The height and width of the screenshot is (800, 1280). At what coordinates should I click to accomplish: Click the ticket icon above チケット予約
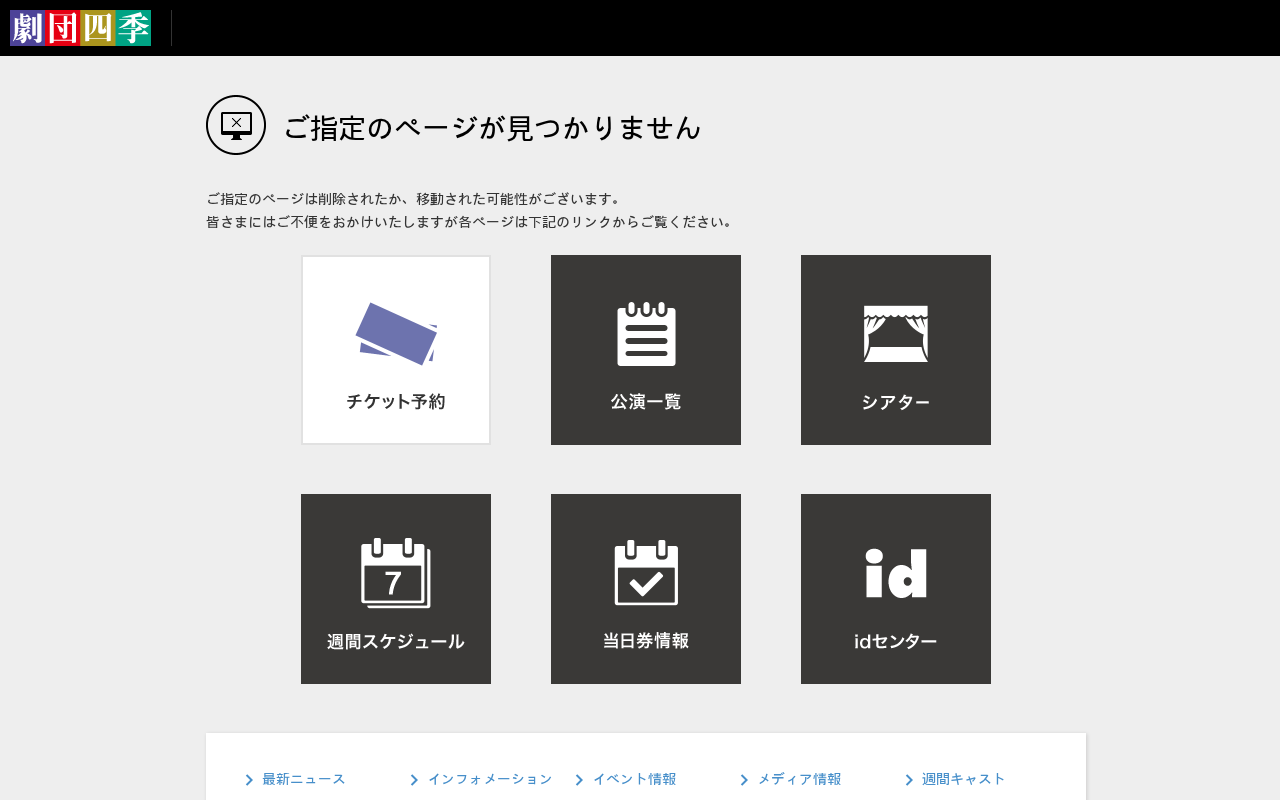(x=396, y=333)
